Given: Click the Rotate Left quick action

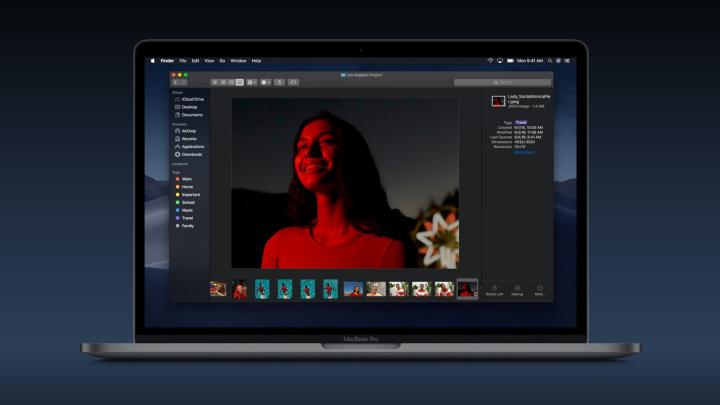Looking at the screenshot, I should (495, 290).
